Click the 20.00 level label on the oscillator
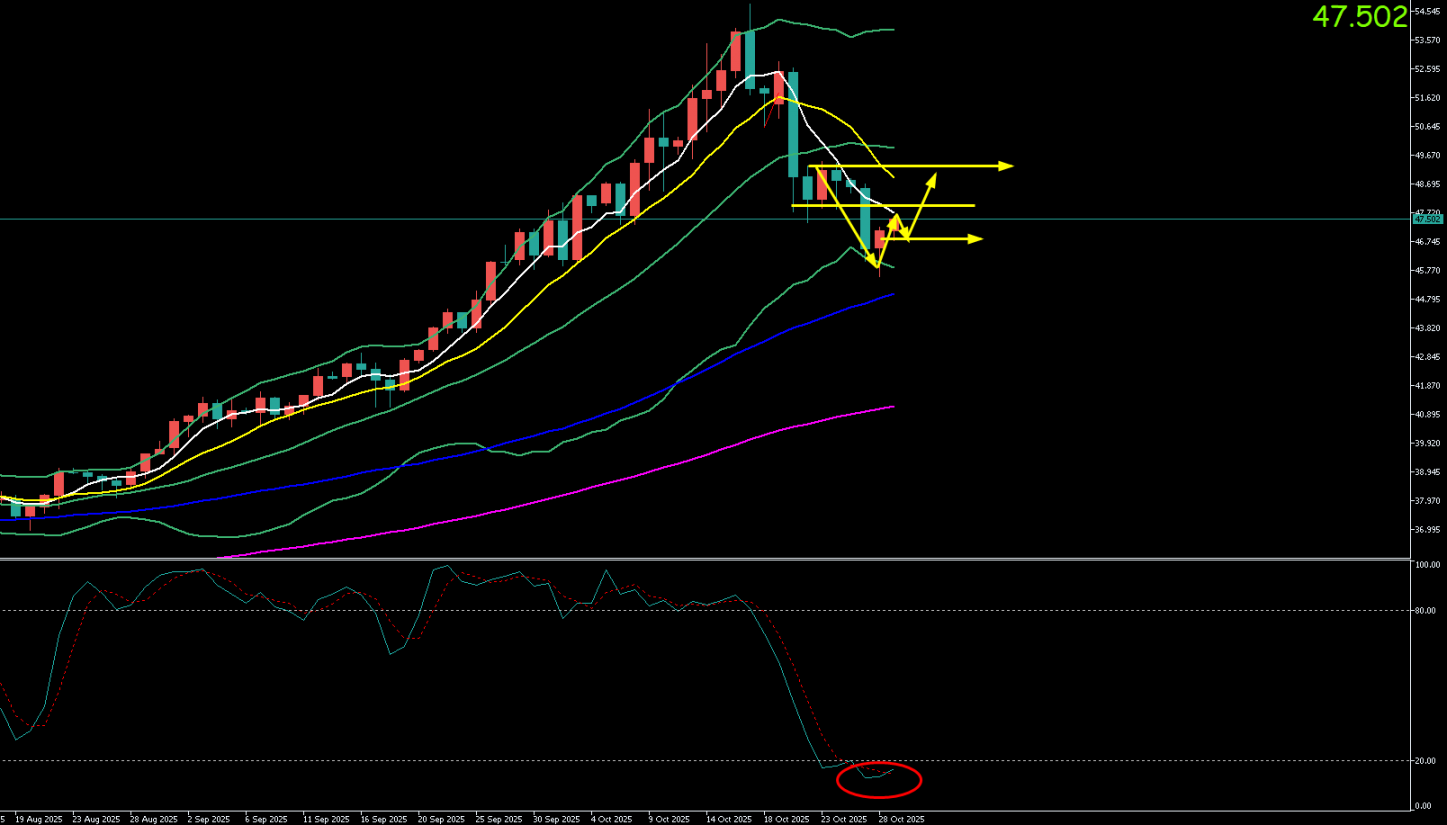The image size is (1447, 825). [x=1426, y=761]
